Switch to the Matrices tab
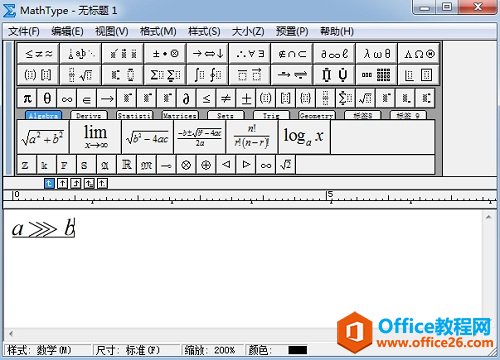Screen dimensions: 500x360 [180, 115]
